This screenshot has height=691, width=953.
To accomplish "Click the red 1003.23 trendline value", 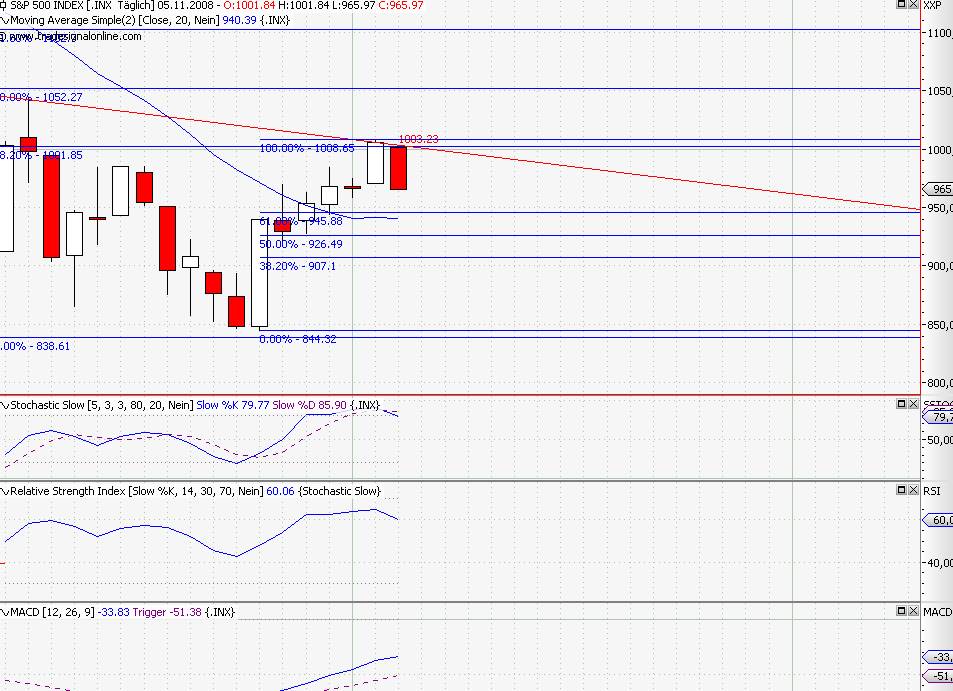I will (418, 139).
